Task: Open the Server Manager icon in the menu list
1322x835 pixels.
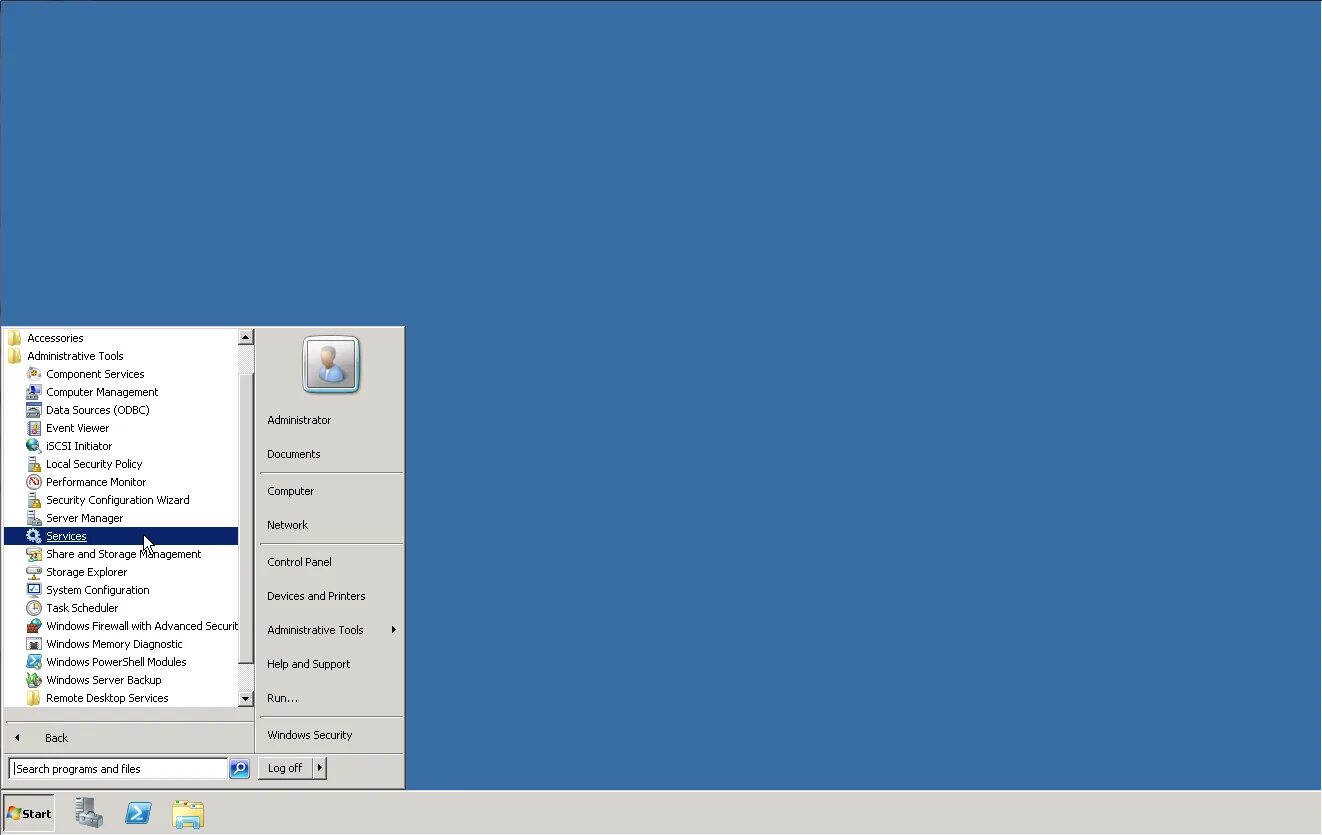Action: [34, 518]
